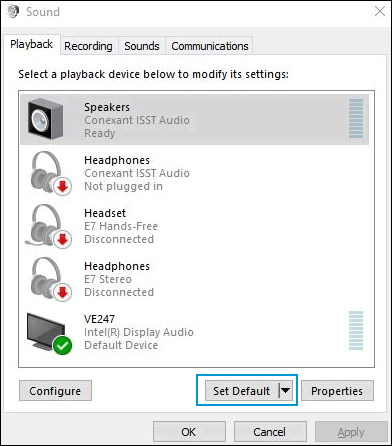Screen dimensions: 392x446
Task: Open the Sounds tab
Action: tap(142, 46)
